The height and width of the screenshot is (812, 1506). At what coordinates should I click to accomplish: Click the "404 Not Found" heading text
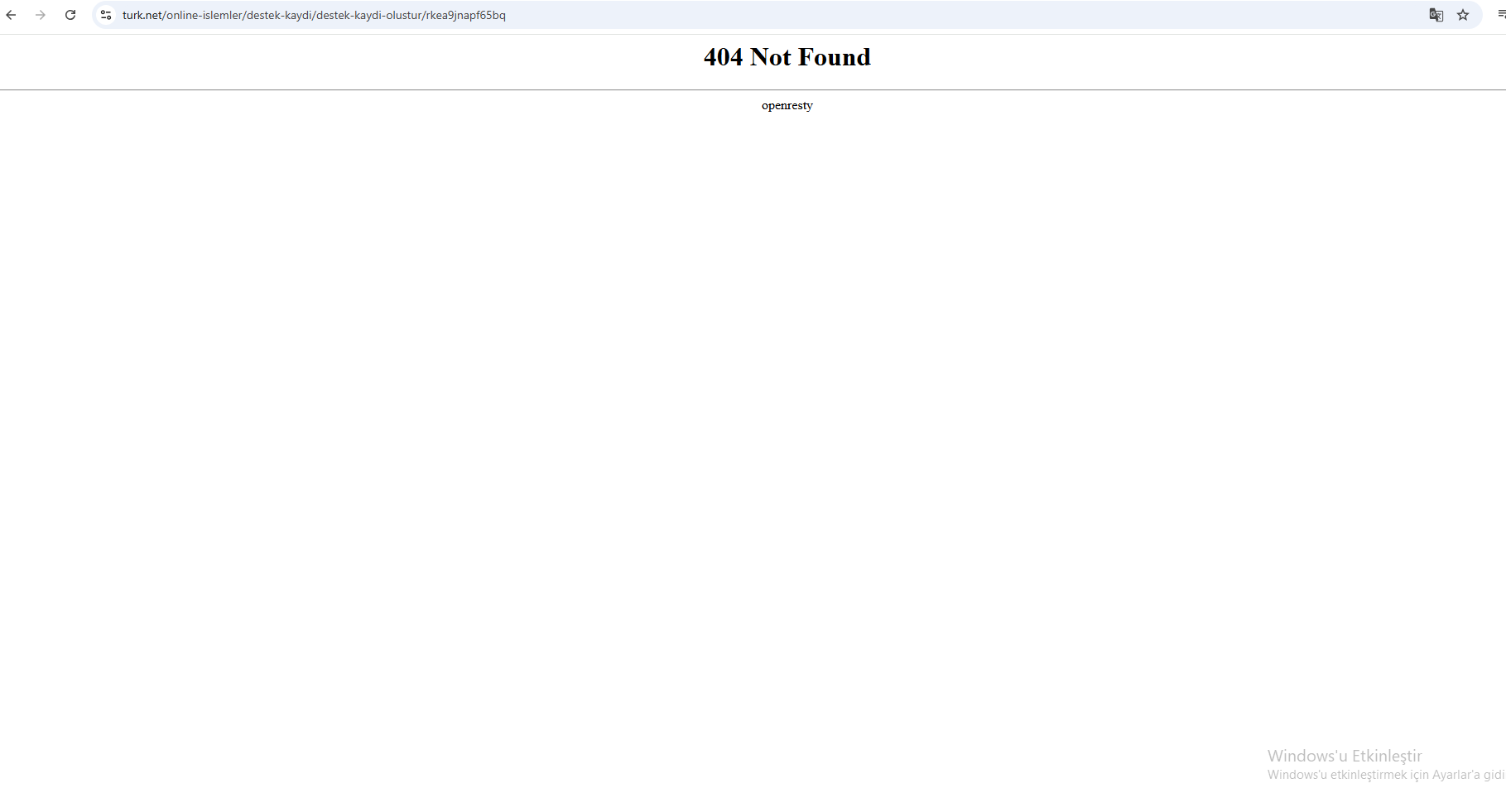787,57
